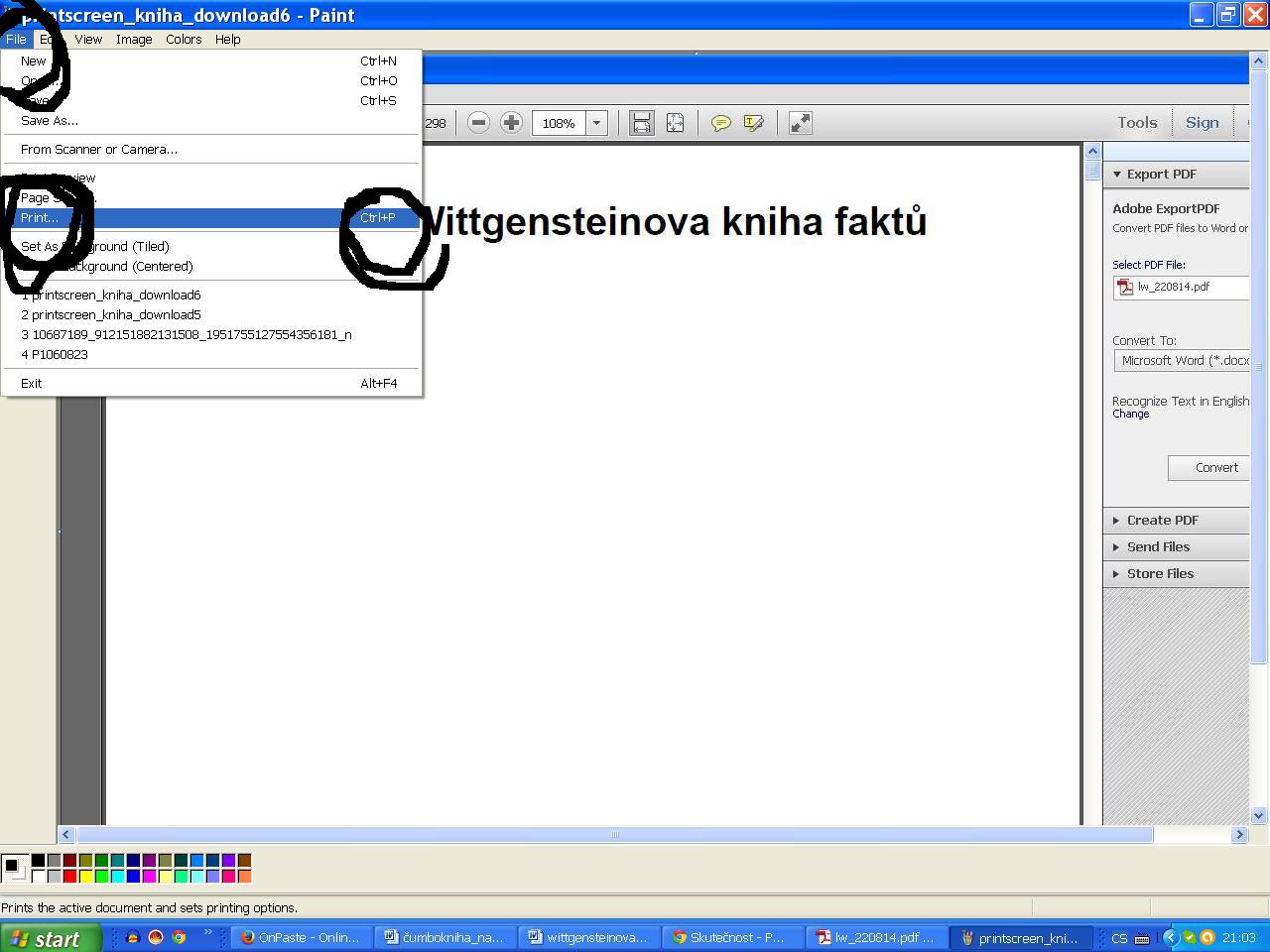Viewport: 1270px width, 952px height.
Task: Expand the Create PDF section
Action: (1162, 520)
